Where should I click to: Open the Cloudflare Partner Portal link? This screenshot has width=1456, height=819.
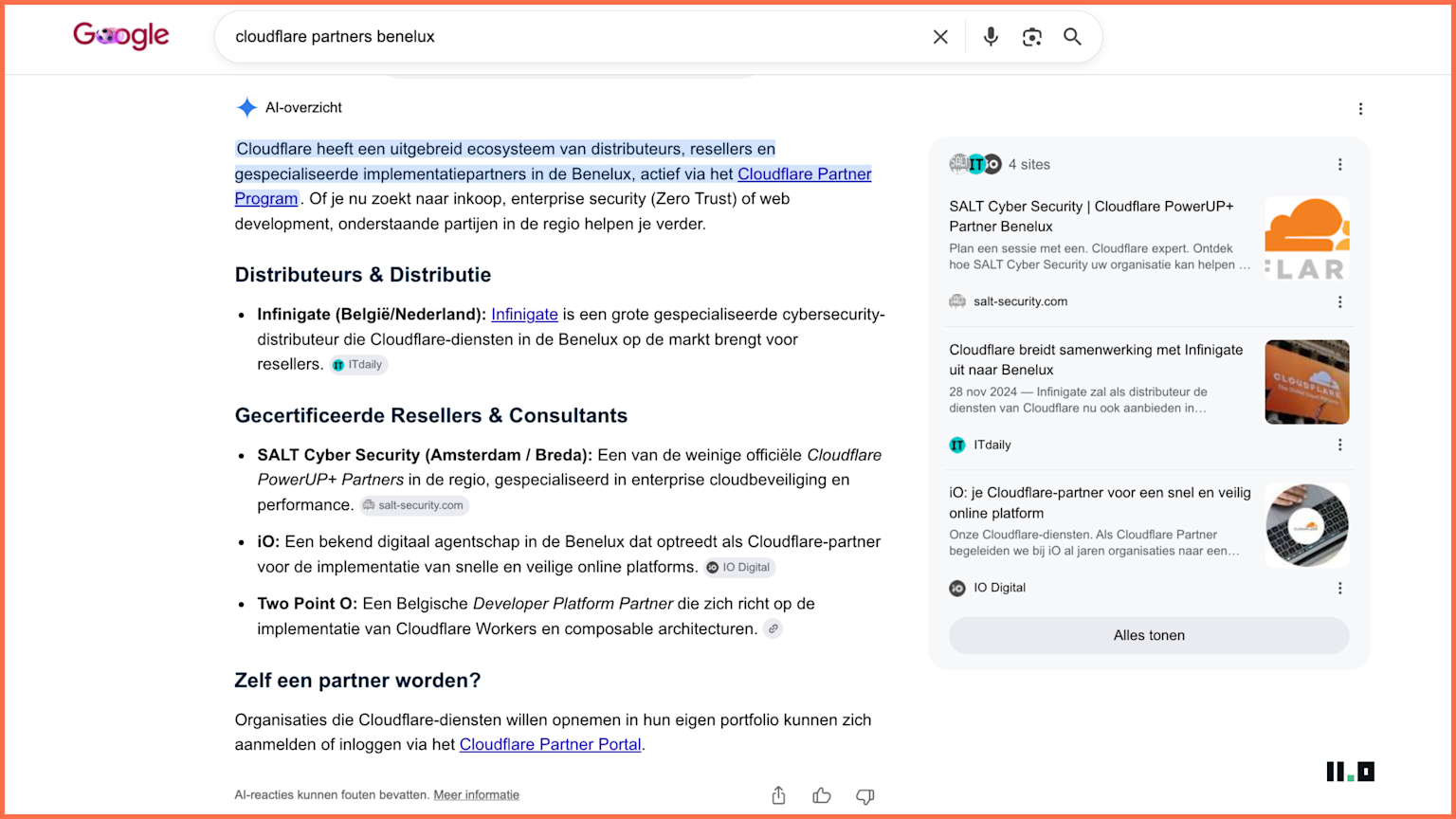(x=550, y=745)
